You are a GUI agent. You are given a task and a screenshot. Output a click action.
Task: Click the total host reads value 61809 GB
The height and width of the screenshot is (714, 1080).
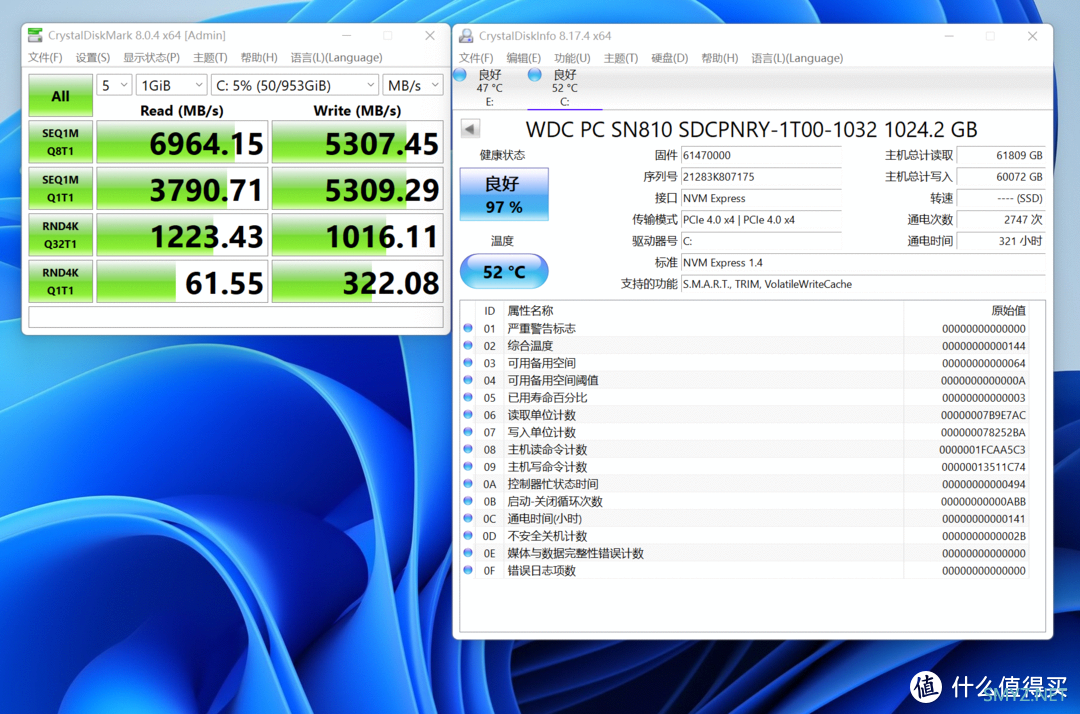1001,155
